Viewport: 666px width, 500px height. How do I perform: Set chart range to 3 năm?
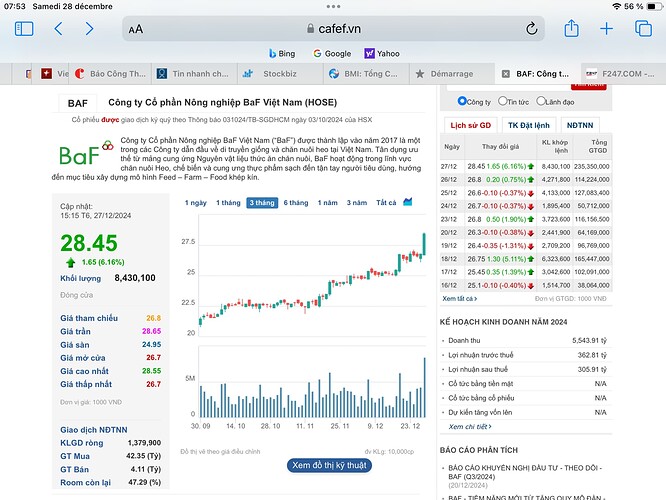click(357, 203)
